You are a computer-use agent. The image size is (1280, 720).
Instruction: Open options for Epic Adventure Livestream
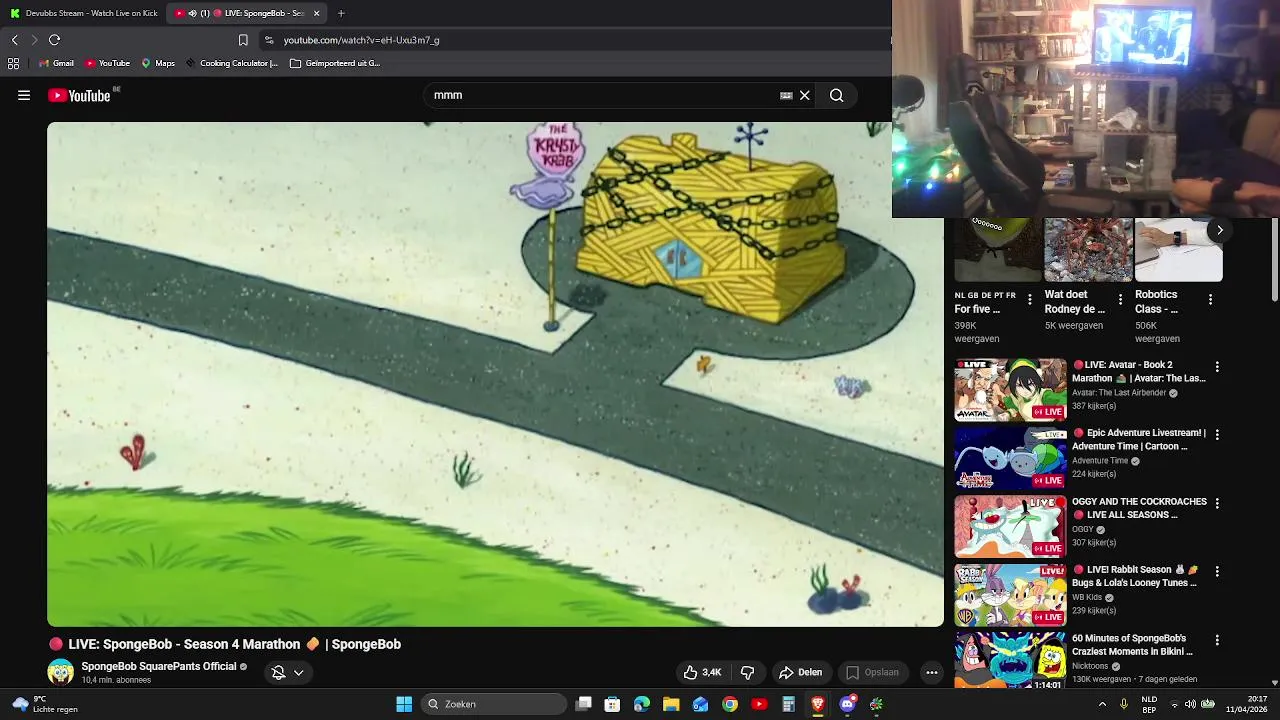pyautogui.click(x=1217, y=435)
